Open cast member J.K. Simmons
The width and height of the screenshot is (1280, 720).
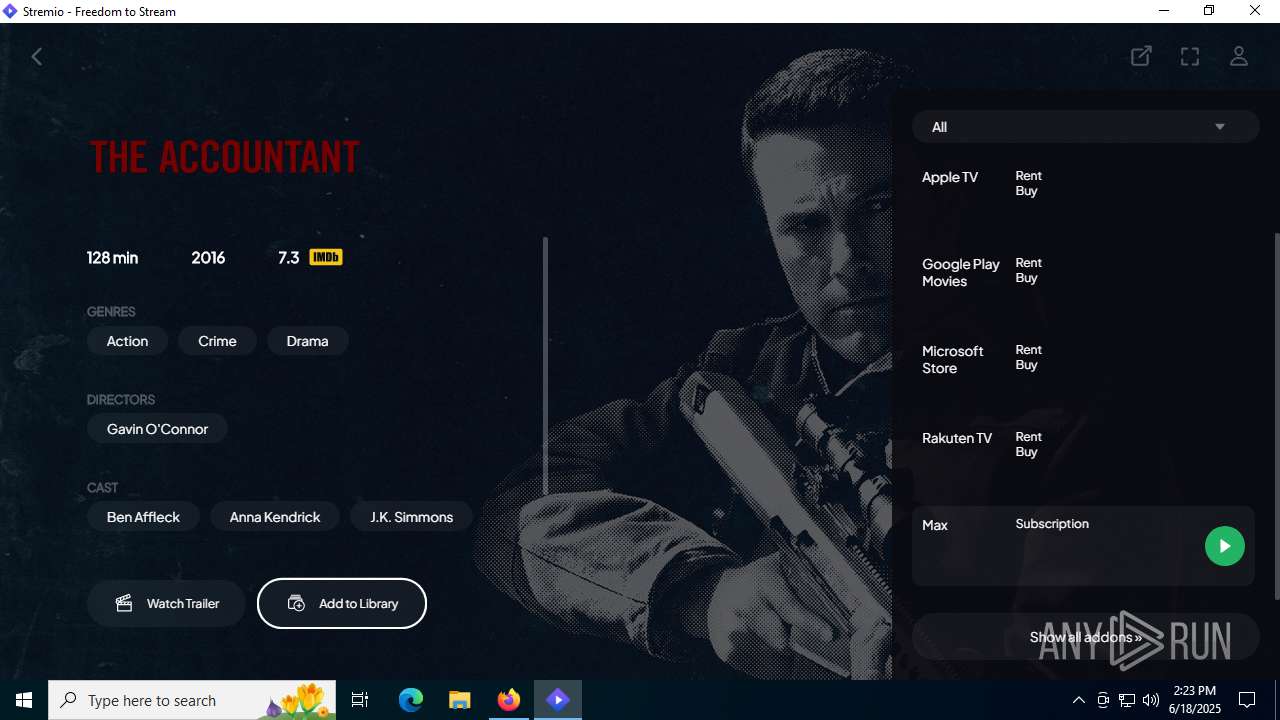pyautogui.click(x=411, y=517)
